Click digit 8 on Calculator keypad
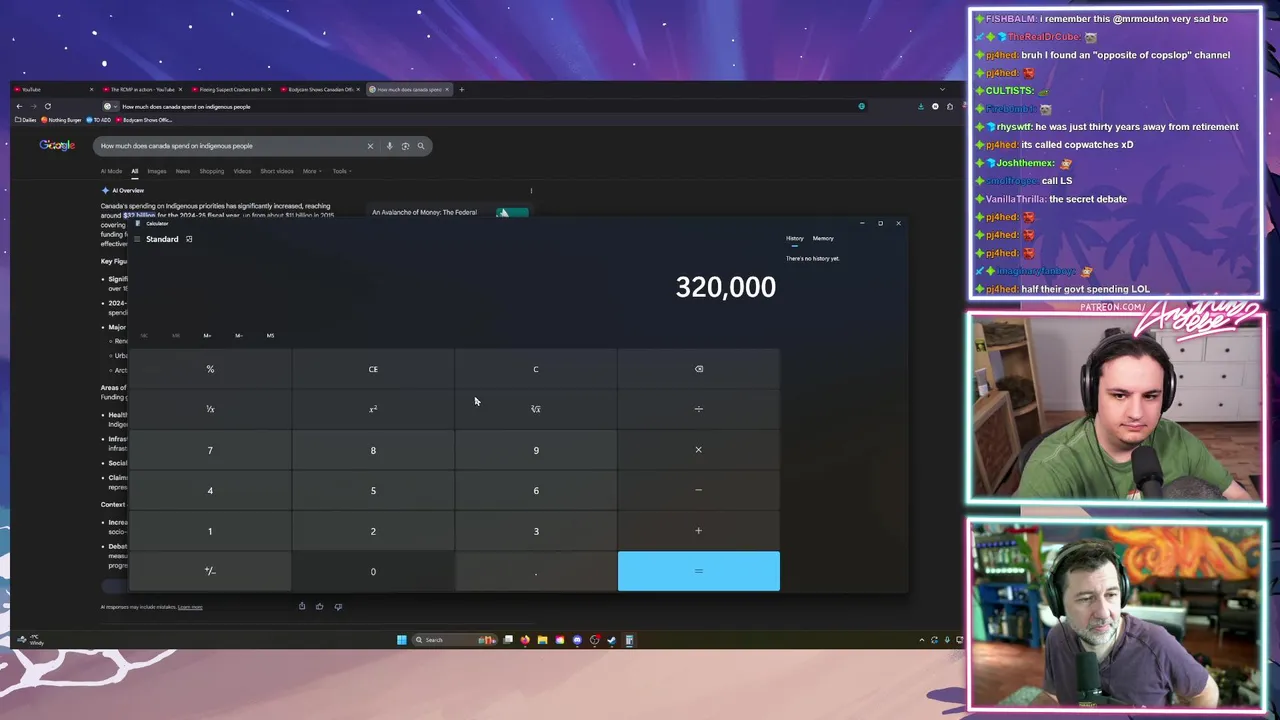1280x720 pixels. pyautogui.click(x=373, y=450)
